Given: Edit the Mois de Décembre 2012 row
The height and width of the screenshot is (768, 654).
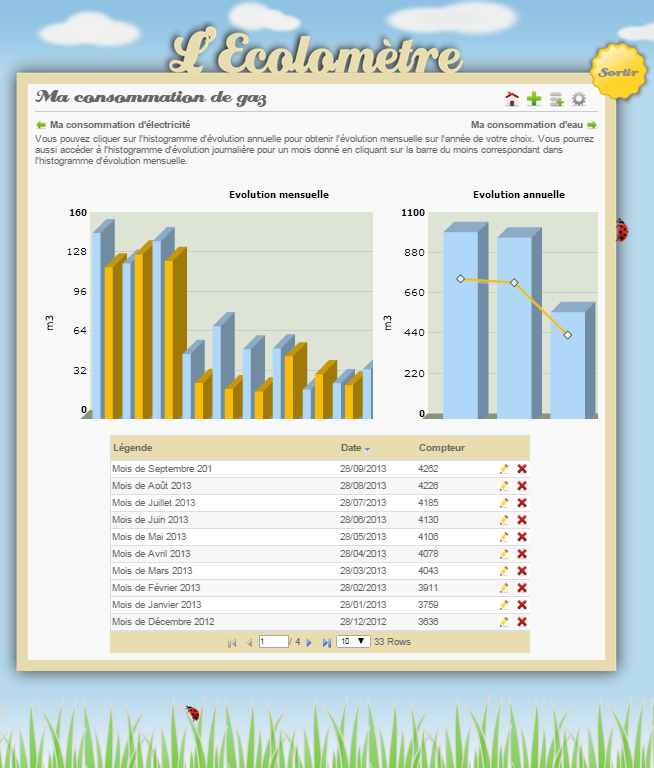Looking at the screenshot, I should pos(504,622).
